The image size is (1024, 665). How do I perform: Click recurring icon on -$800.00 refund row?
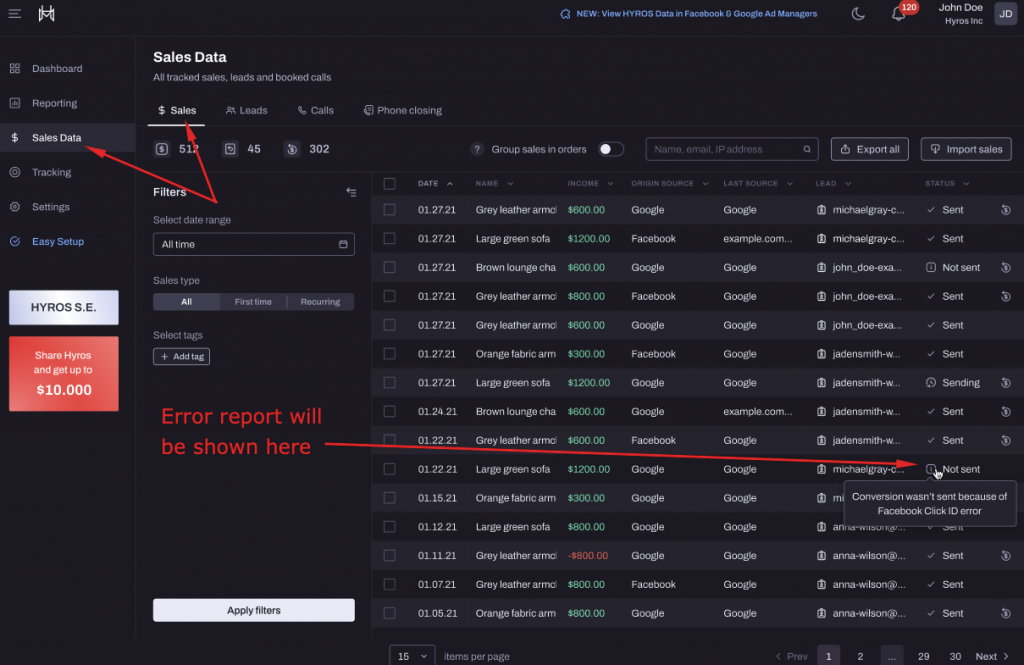pyautogui.click(x=1006, y=556)
